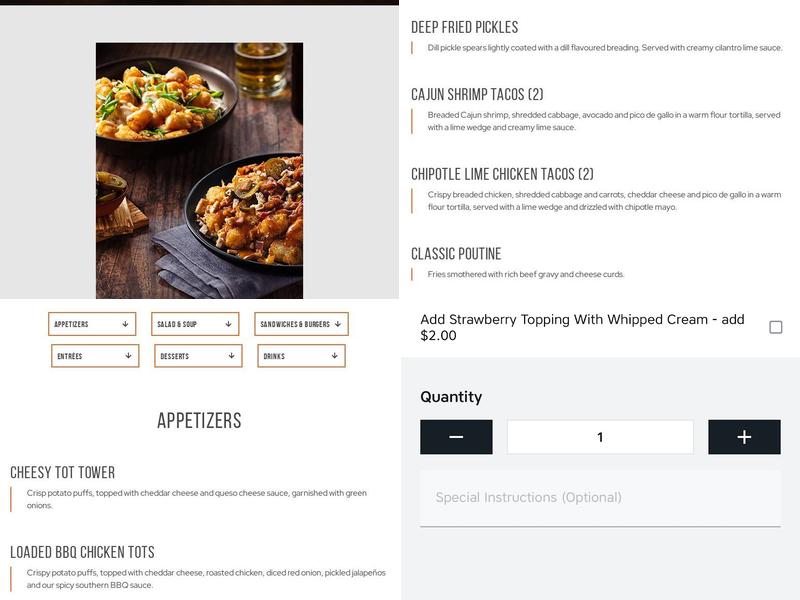
Task: Click the down arrow on the Desserts button
Action: click(x=233, y=353)
